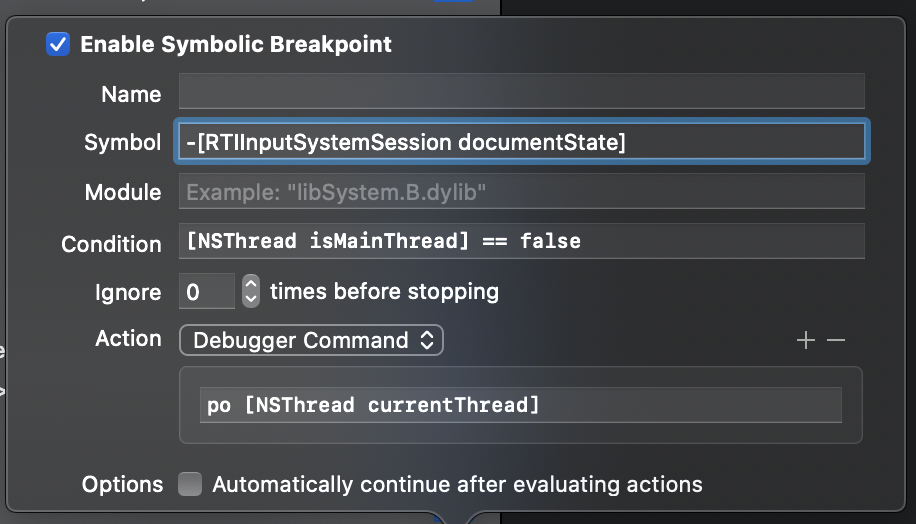Remove the breakpoint action with minus icon

pyautogui.click(x=836, y=341)
